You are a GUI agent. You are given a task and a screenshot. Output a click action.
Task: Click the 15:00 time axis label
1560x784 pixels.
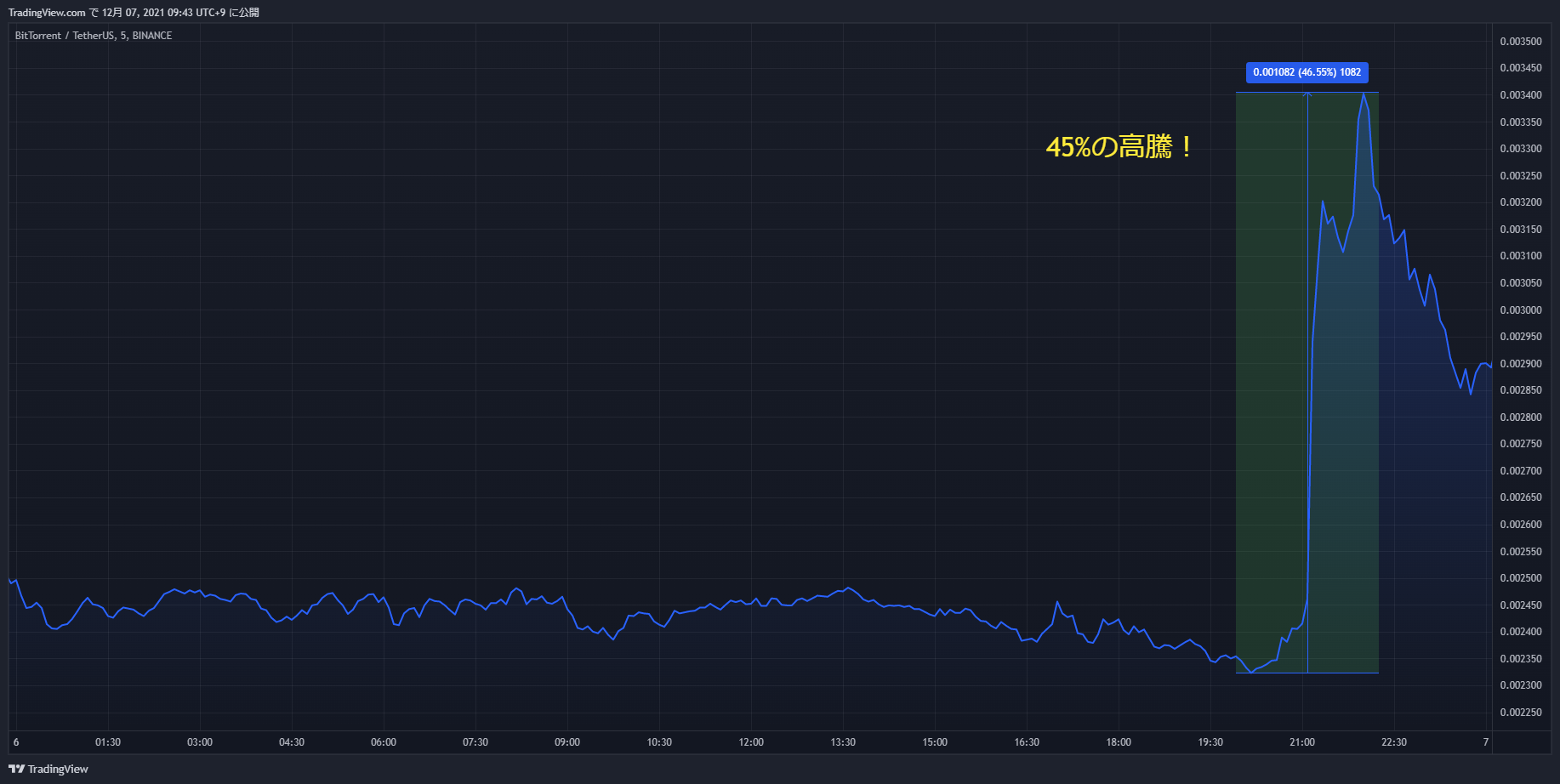[935, 742]
